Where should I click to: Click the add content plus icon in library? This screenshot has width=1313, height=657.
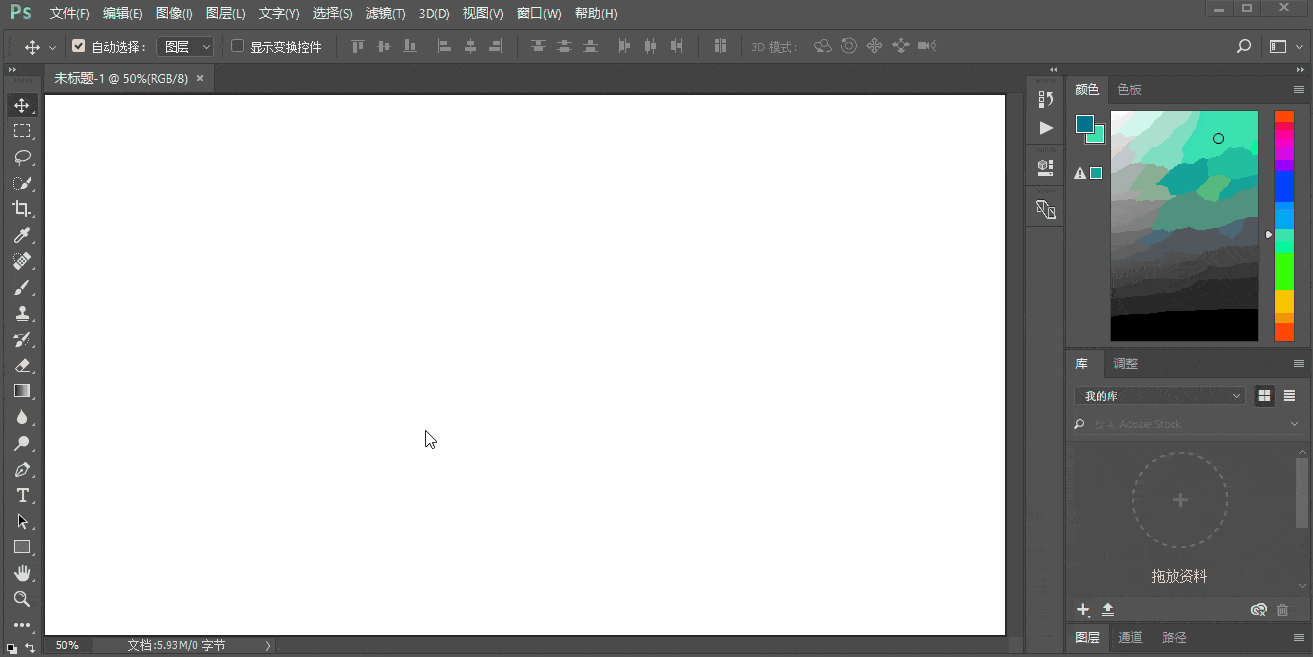click(1083, 609)
